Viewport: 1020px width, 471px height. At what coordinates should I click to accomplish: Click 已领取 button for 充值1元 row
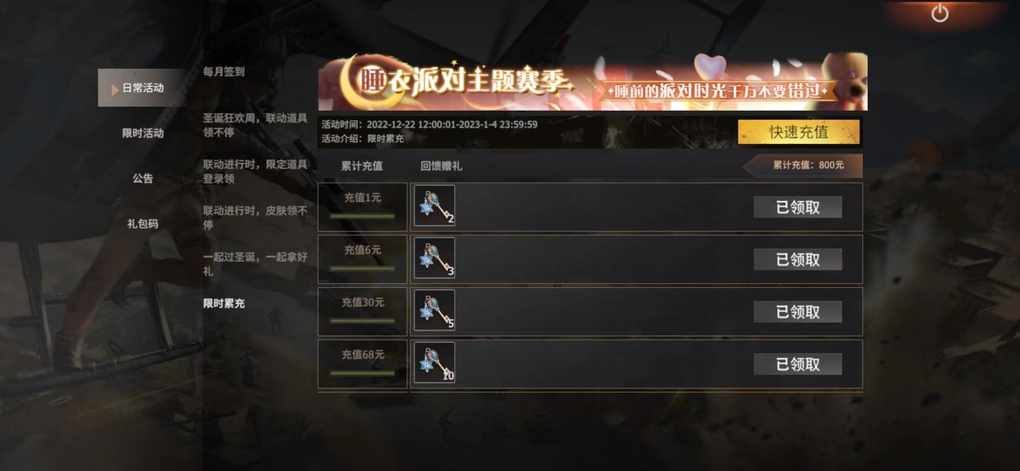point(798,207)
